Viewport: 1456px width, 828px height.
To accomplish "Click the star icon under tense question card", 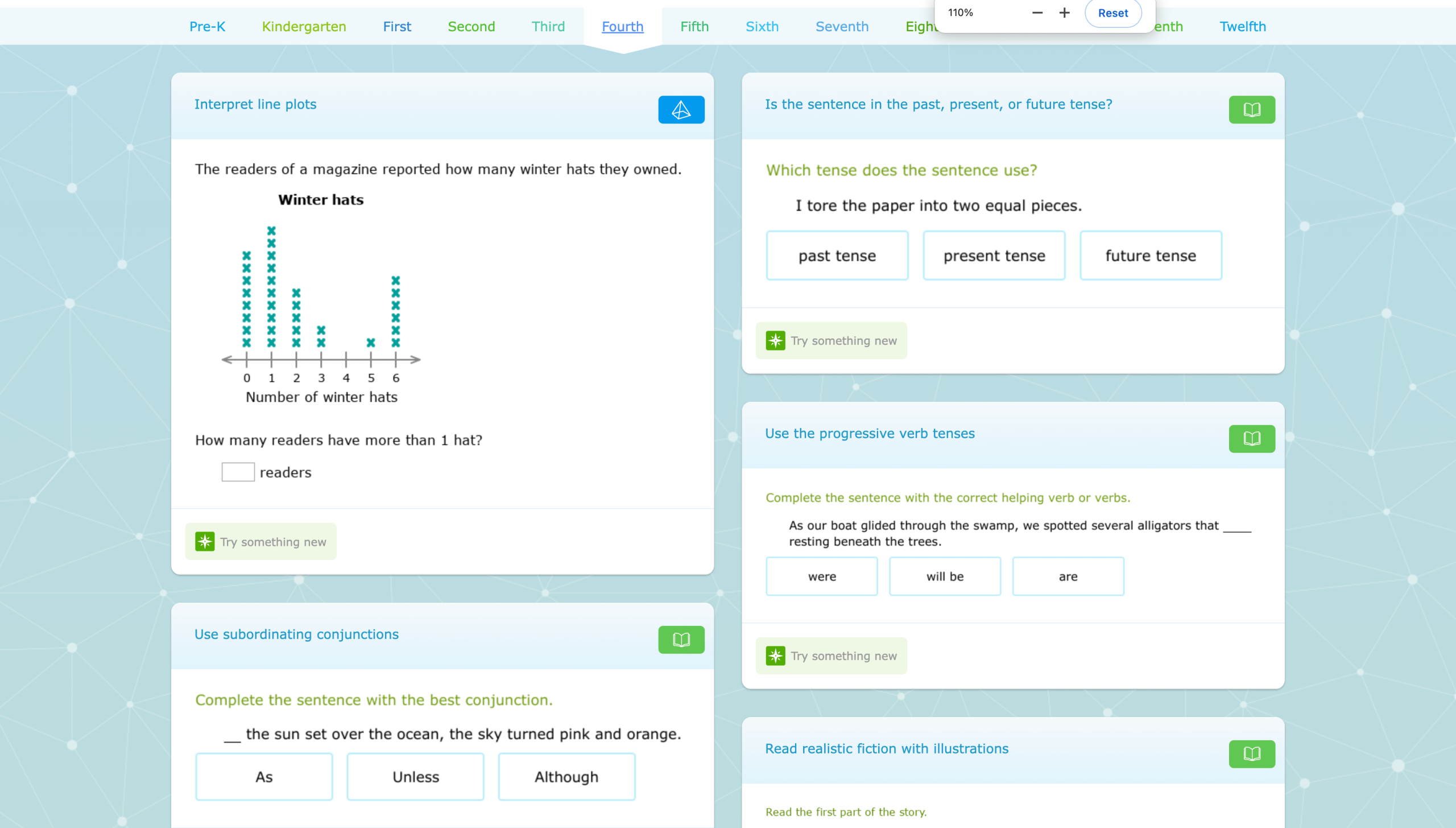I will pos(775,340).
